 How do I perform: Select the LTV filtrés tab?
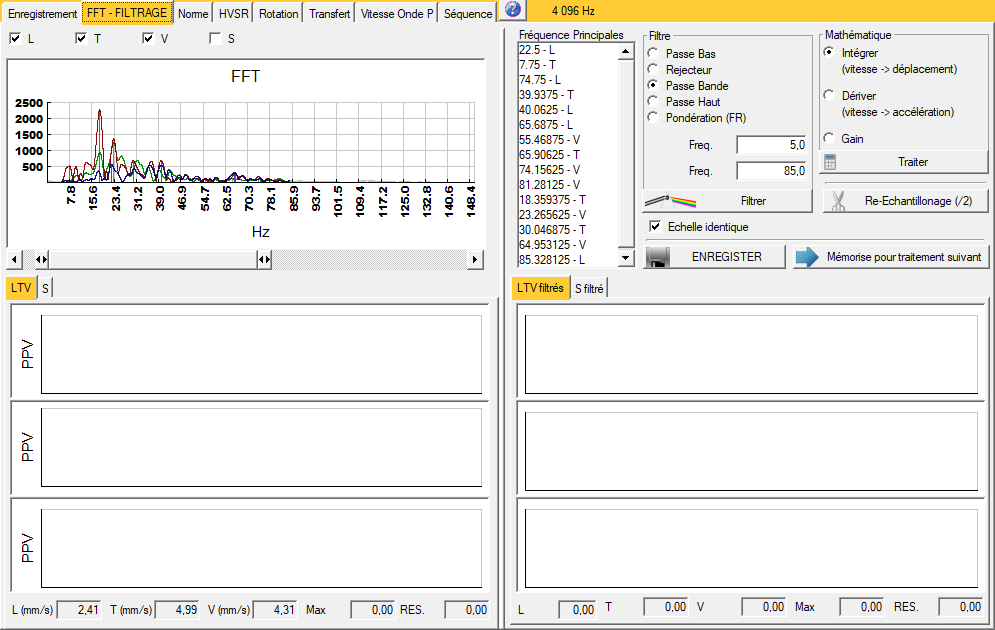pyautogui.click(x=540, y=287)
